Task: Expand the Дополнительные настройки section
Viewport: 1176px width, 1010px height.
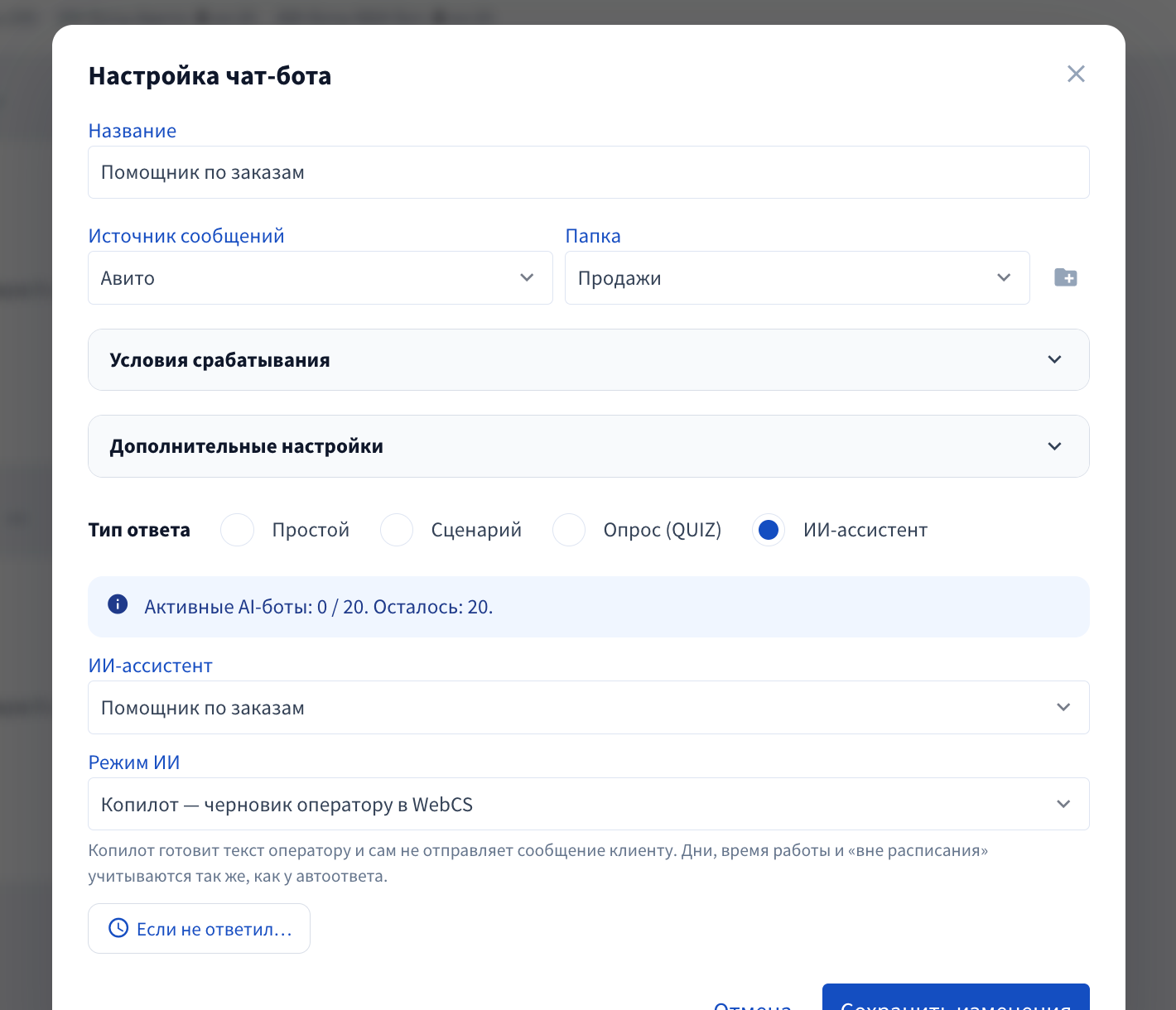Action: (x=589, y=446)
